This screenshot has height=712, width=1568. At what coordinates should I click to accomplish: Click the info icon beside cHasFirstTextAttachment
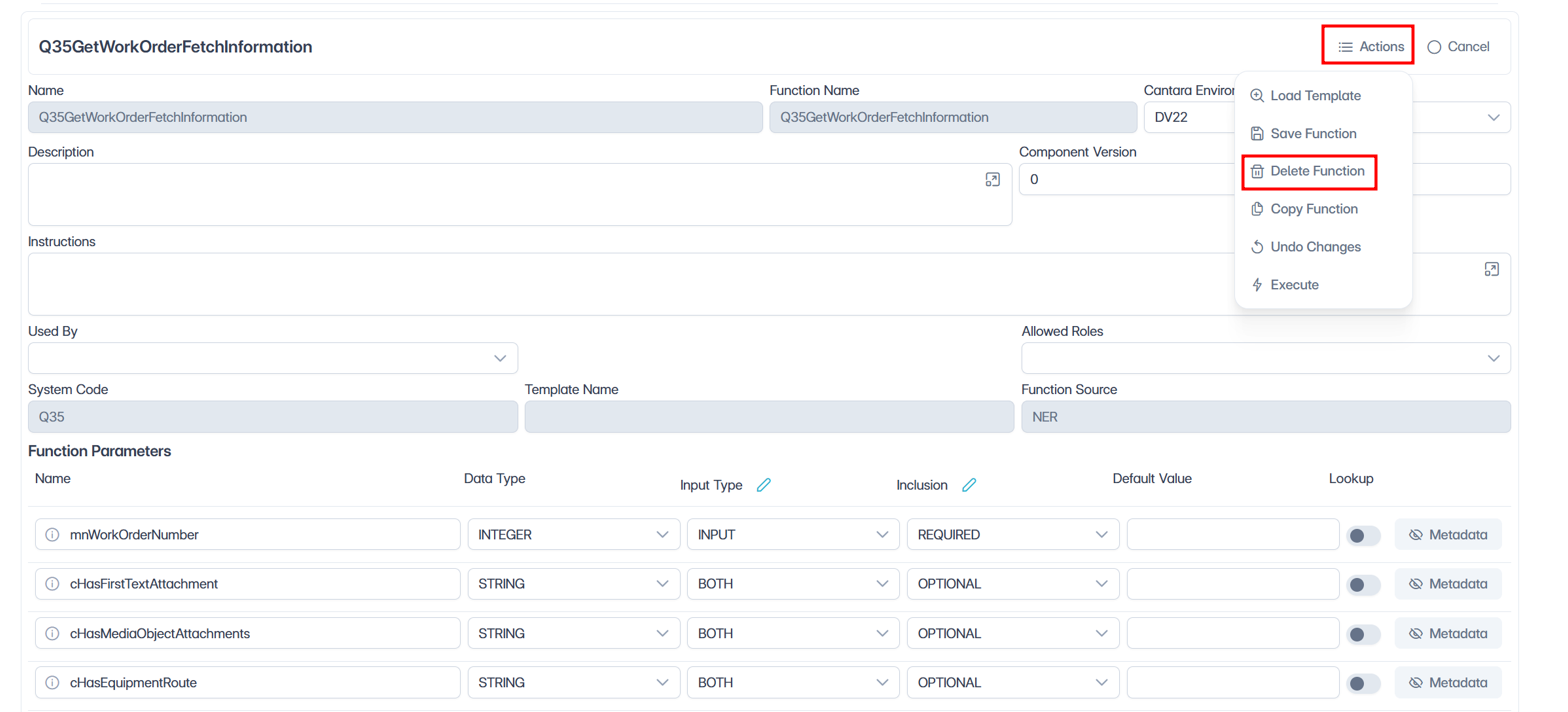[52, 584]
